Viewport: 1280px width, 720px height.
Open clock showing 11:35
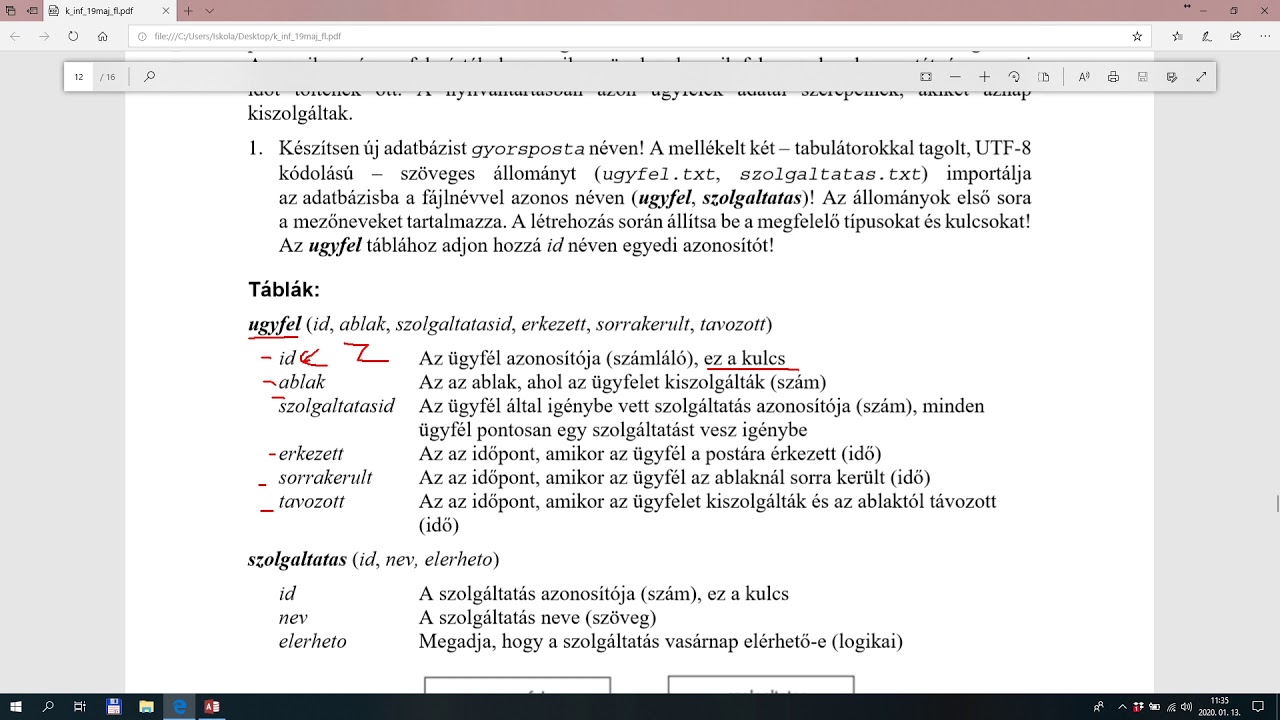pyautogui.click(x=1219, y=706)
